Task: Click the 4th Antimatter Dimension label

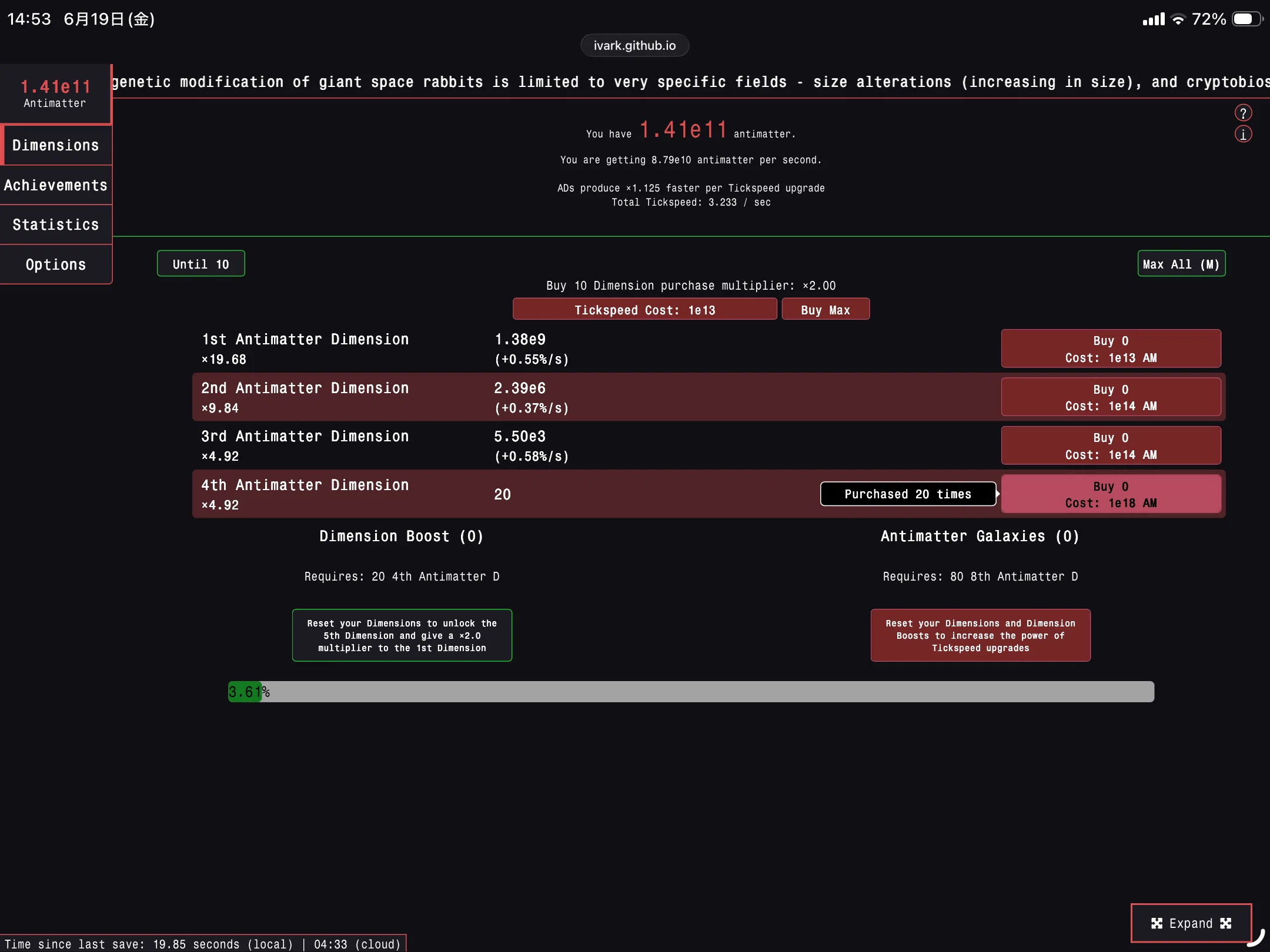Action: tap(305, 485)
